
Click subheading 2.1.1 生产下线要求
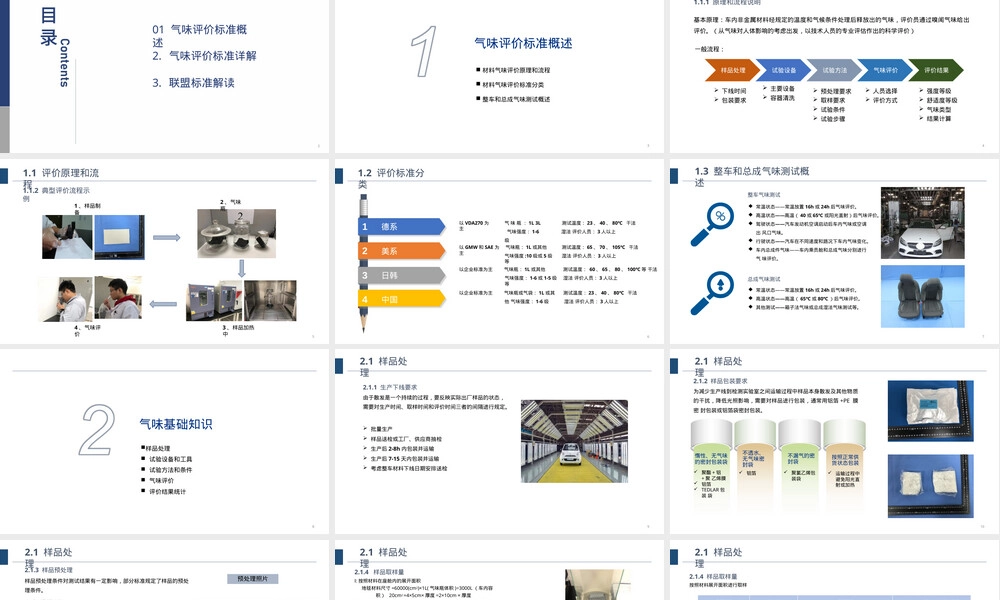click(x=390, y=387)
